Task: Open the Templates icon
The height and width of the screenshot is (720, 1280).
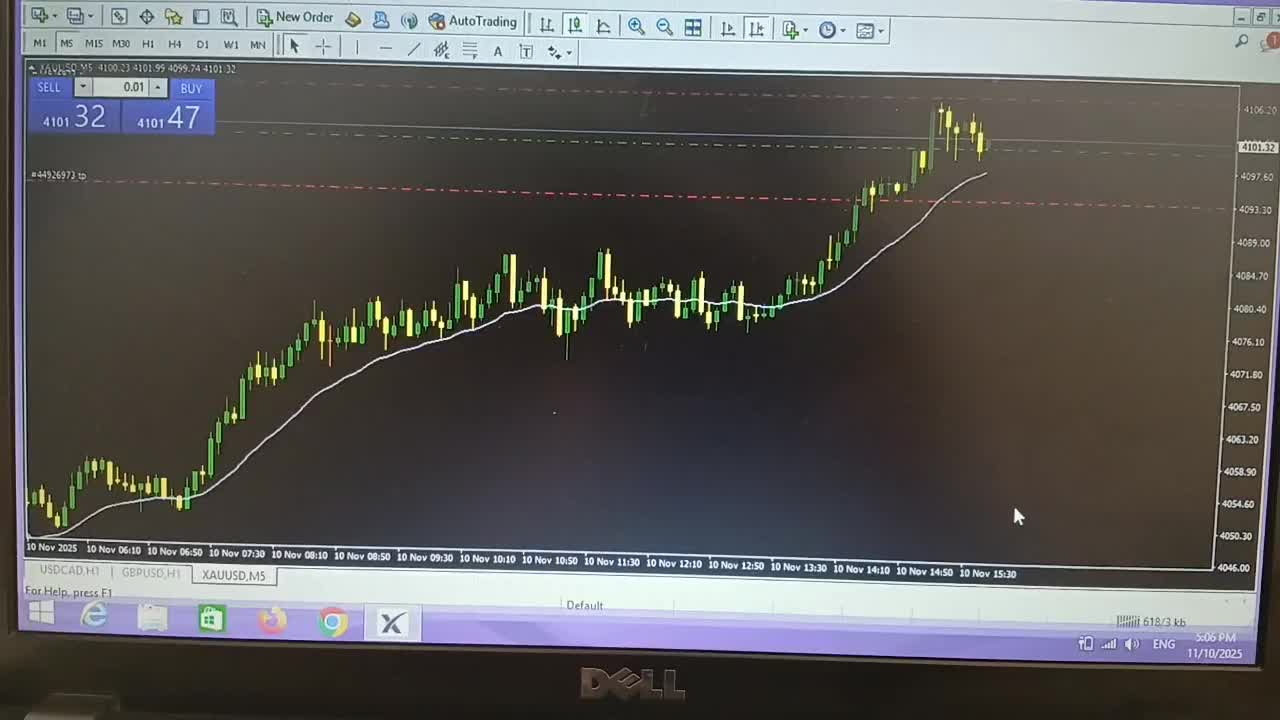Action: pos(865,31)
